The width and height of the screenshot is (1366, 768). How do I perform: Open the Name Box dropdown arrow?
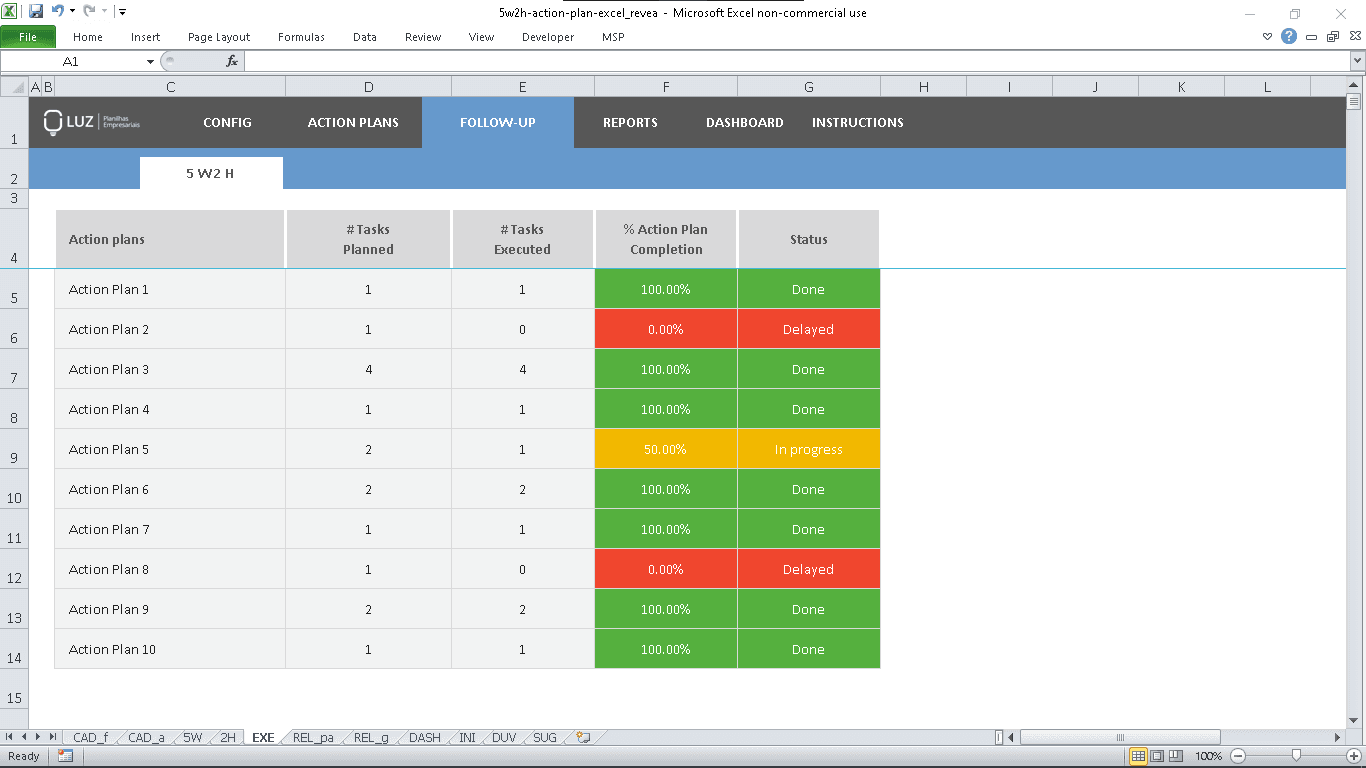click(x=150, y=61)
